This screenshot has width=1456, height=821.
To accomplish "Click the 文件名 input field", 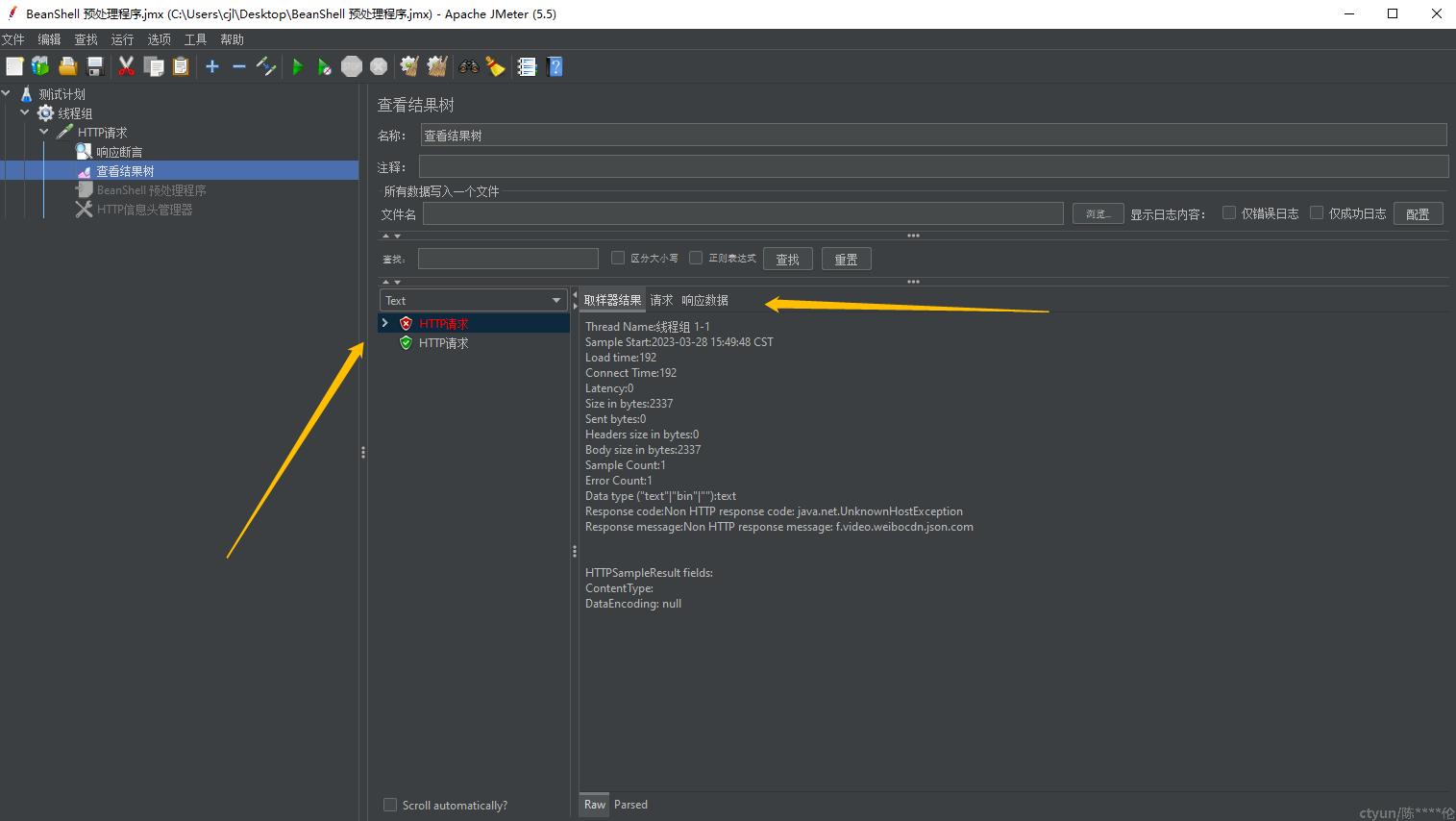I will click(743, 213).
